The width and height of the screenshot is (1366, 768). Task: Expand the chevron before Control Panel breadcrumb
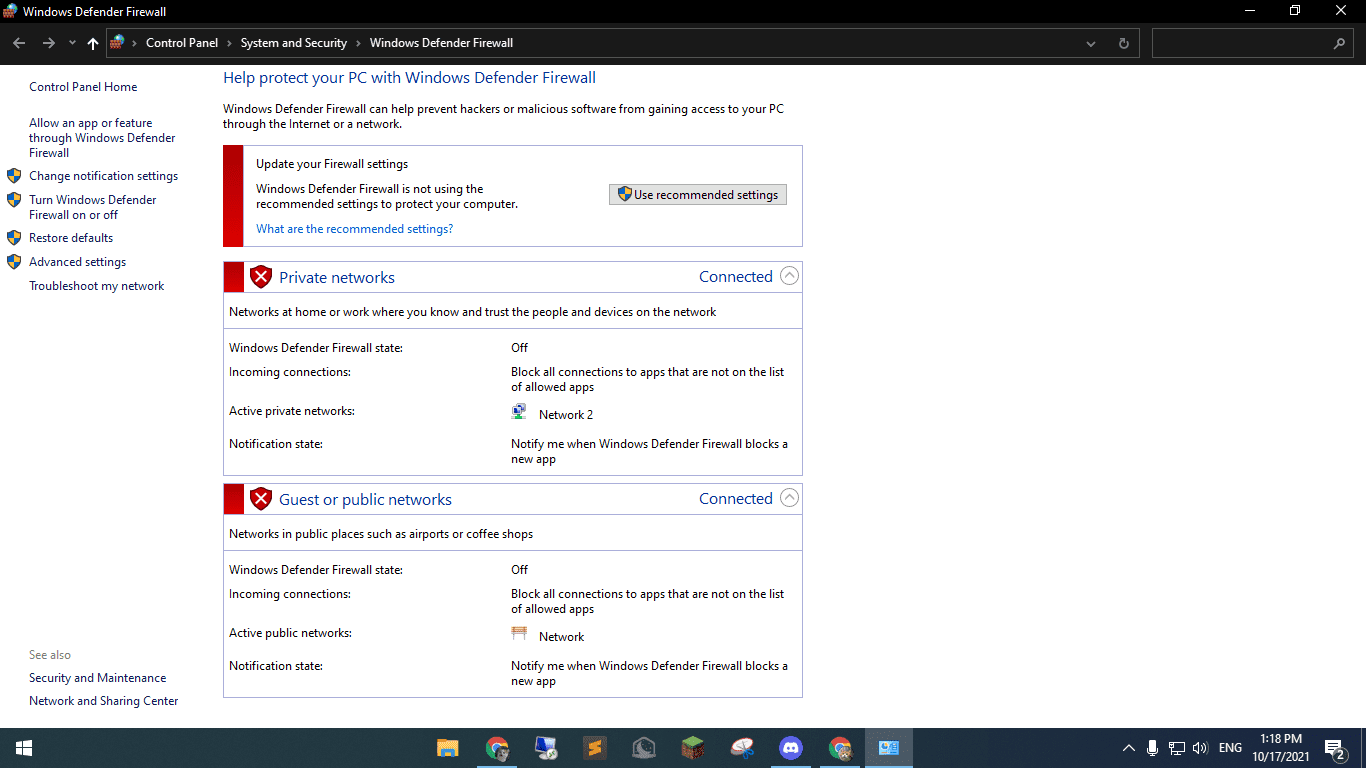[135, 43]
